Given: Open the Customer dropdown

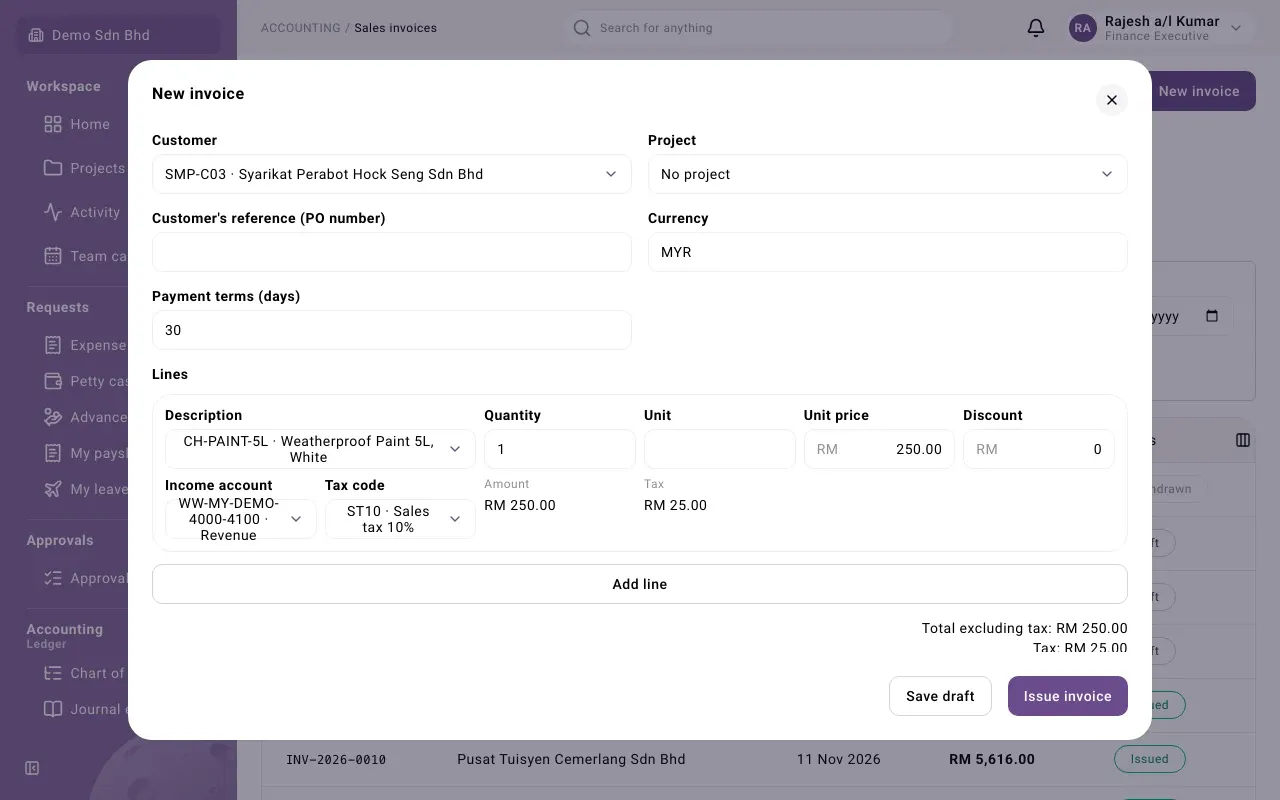Looking at the screenshot, I should point(392,174).
